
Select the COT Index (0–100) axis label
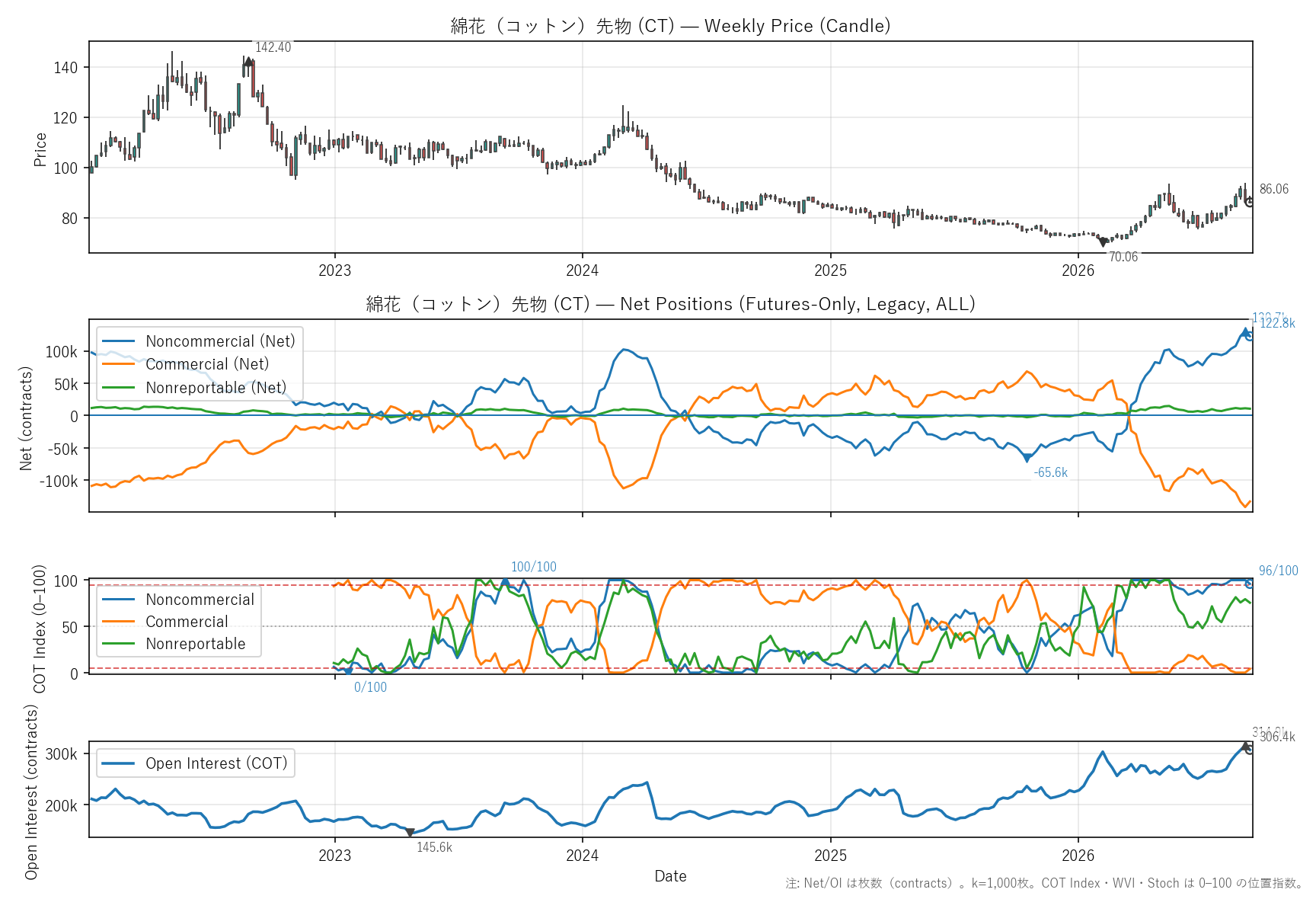tap(40, 629)
